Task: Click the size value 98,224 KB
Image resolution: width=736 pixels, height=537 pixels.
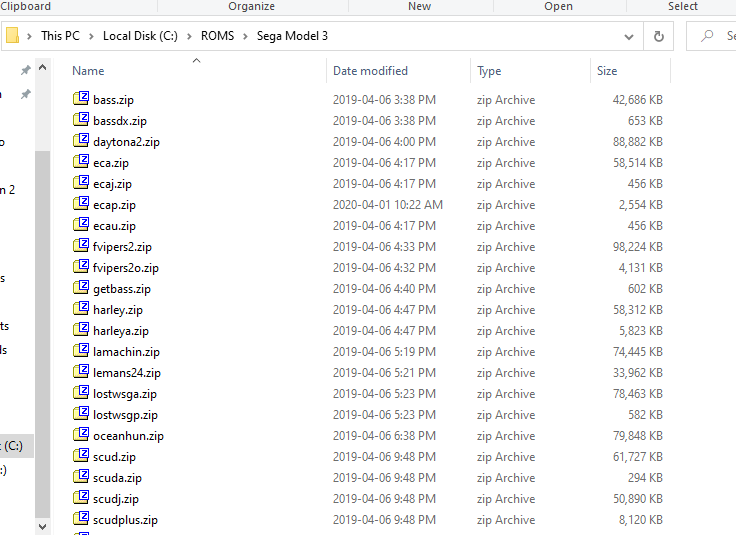Action: 637,246
